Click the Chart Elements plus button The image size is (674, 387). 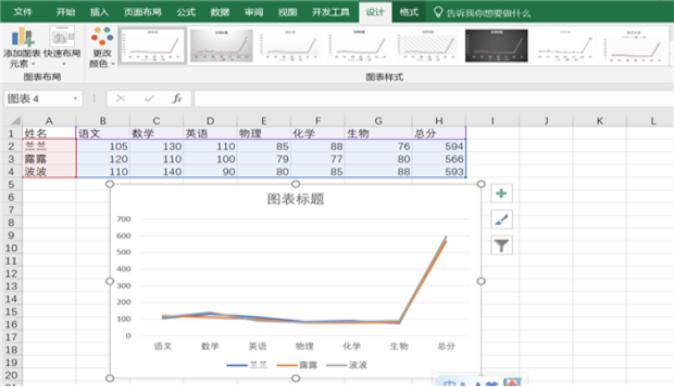[501, 194]
